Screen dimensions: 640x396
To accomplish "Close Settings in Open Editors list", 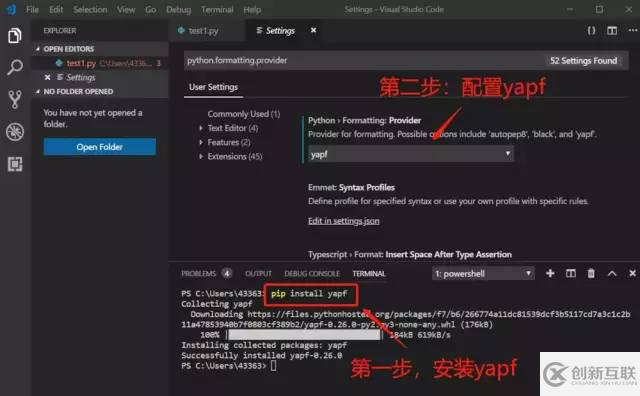I will (x=47, y=77).
